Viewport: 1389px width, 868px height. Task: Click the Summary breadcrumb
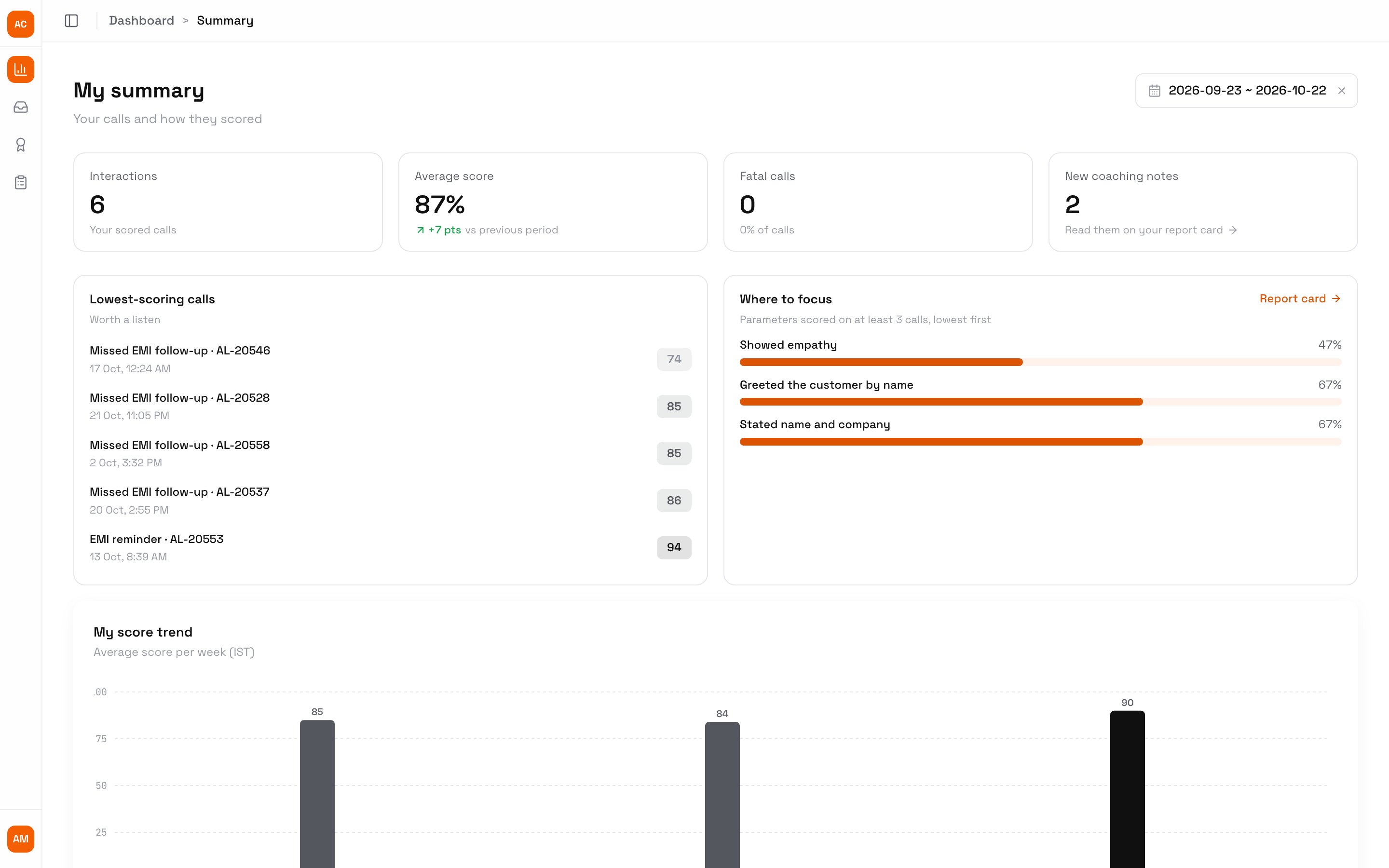pos(225,21)
